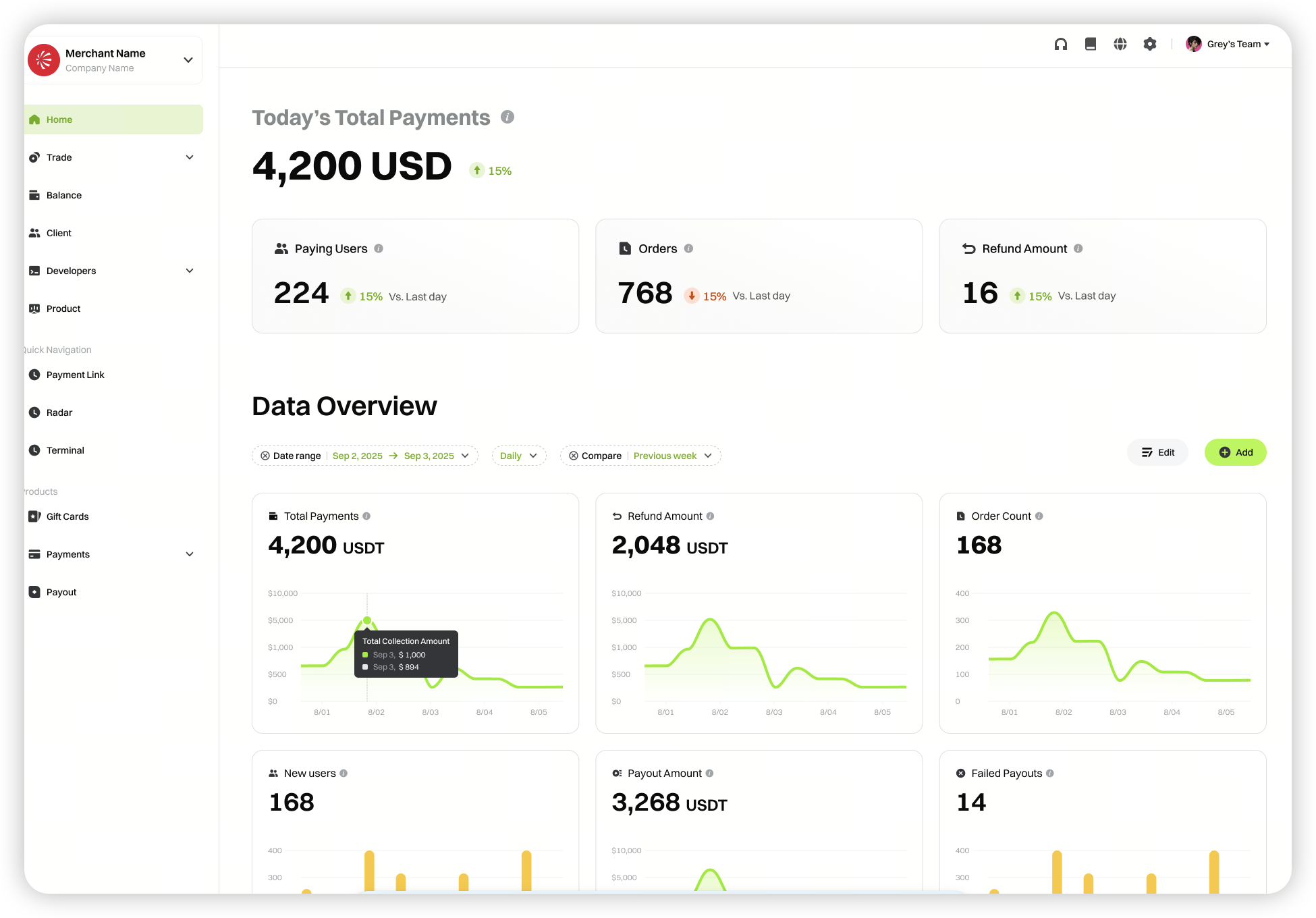Open the Daily interval dropdown
Image resolution: width=1316 pixels, height=918 pixels.
pyautogui.click(x=518, y=456)
